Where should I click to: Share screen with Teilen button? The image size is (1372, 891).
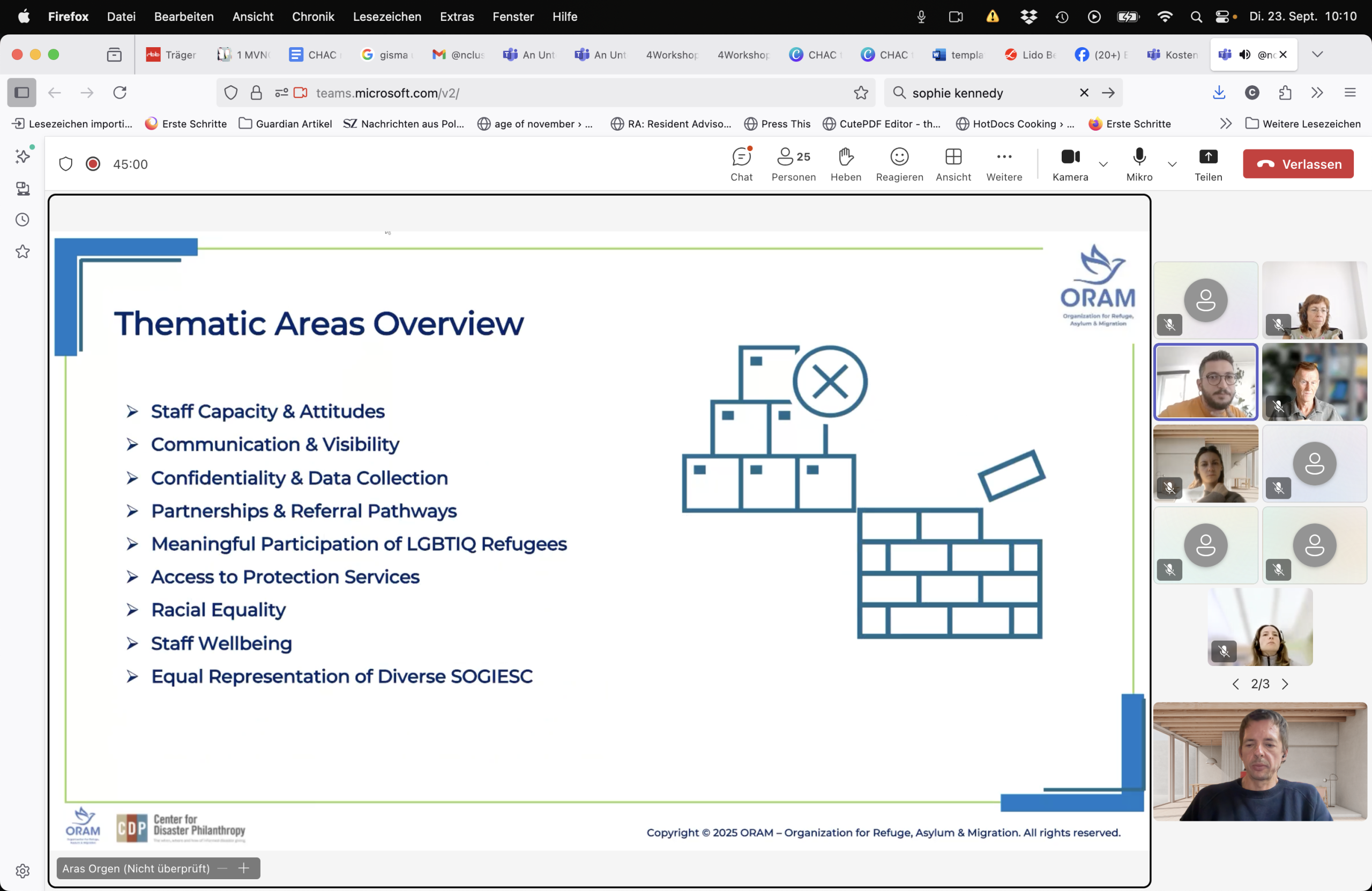[1207, 163]
